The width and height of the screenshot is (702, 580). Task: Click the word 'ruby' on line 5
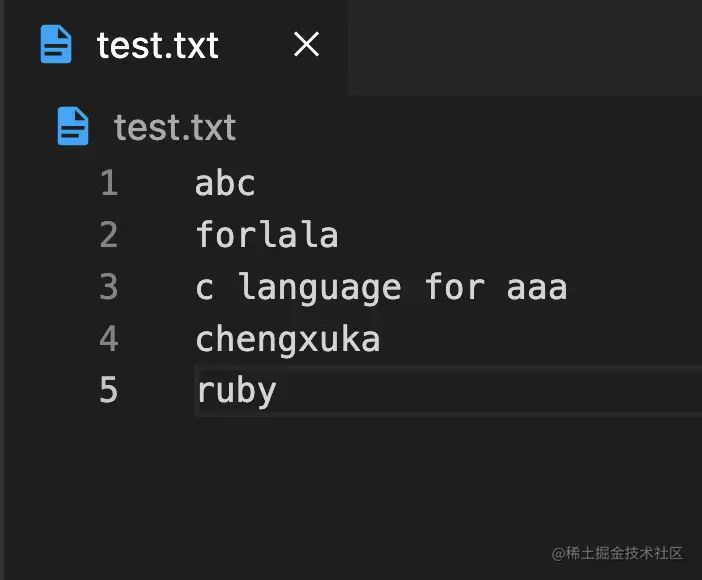[x=236, y=391]
